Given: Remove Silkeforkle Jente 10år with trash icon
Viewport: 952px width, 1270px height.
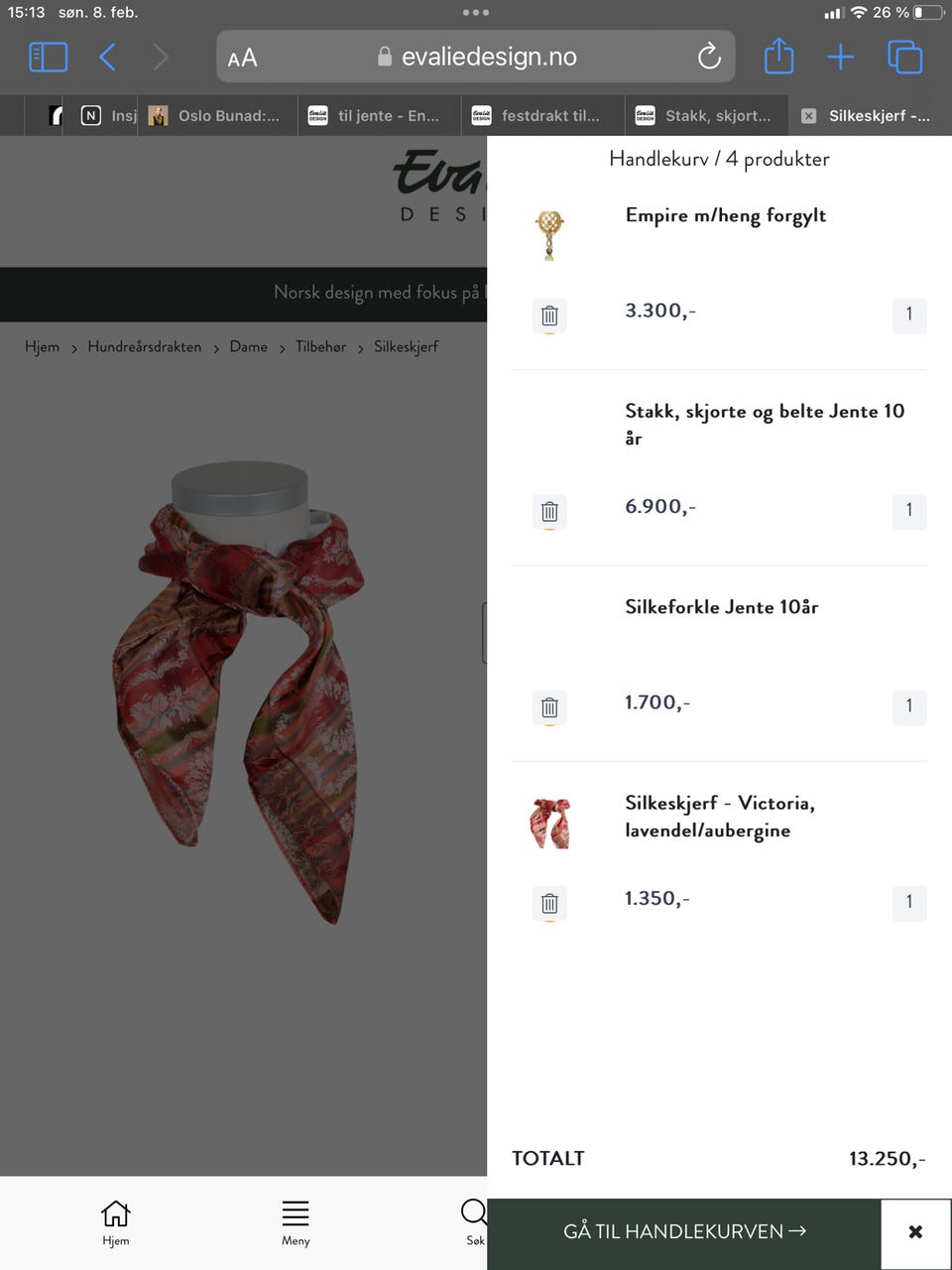Looking at the screenshot, I should click(549, 707).
